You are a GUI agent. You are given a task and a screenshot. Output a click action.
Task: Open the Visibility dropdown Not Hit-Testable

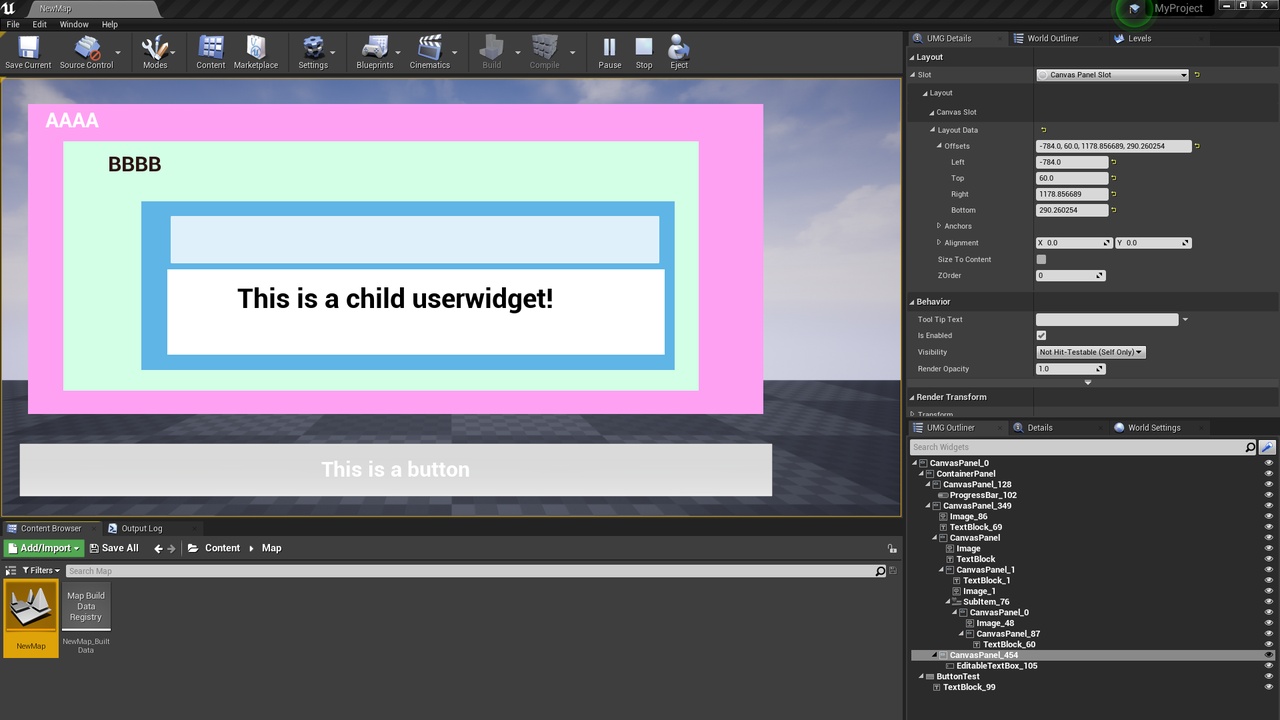1091,352
